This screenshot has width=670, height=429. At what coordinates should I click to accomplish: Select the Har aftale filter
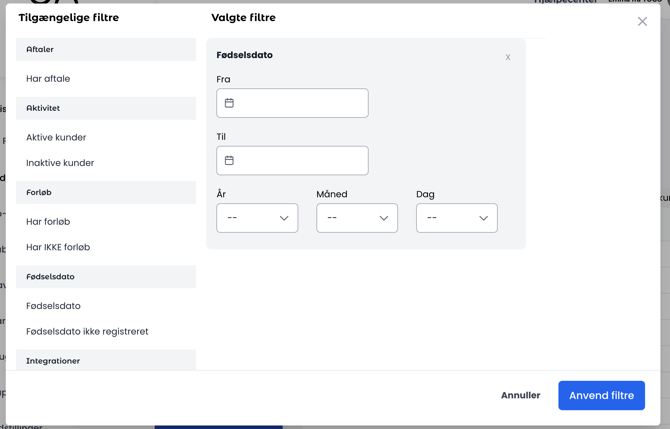[x=48, y=79]
